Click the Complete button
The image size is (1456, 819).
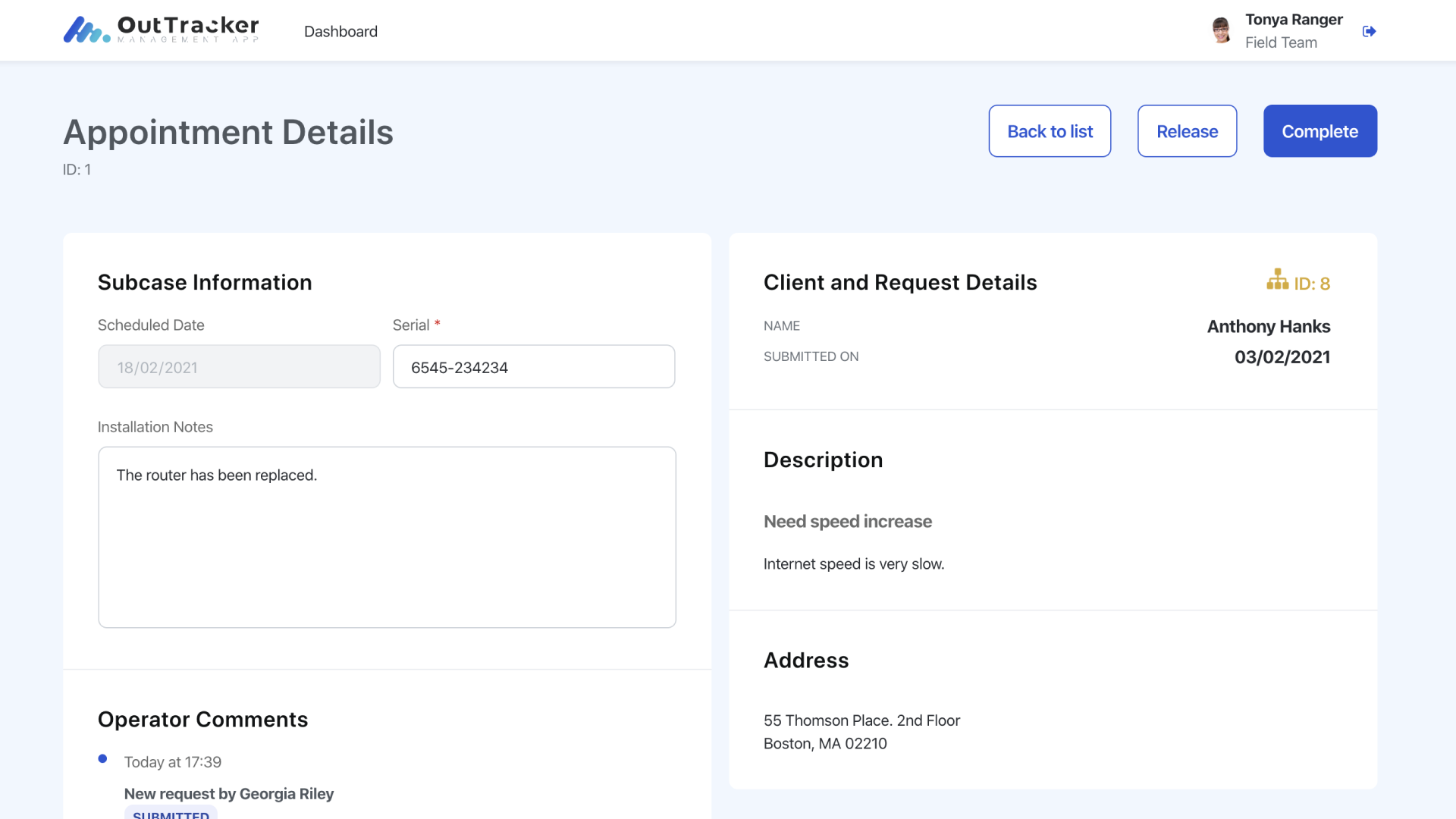pos(1319,130)
